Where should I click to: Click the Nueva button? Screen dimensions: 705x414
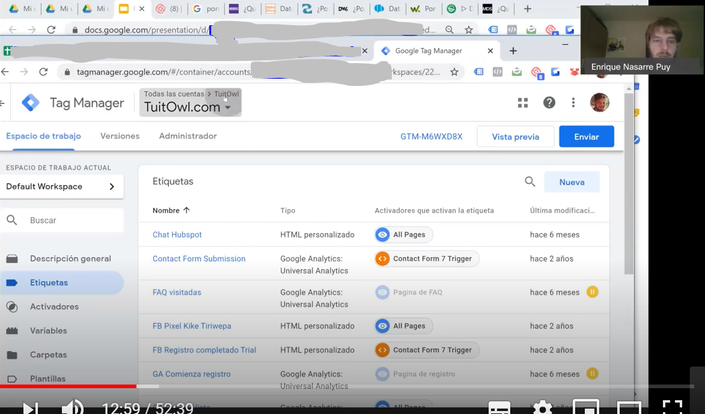(x=572, y=182)
